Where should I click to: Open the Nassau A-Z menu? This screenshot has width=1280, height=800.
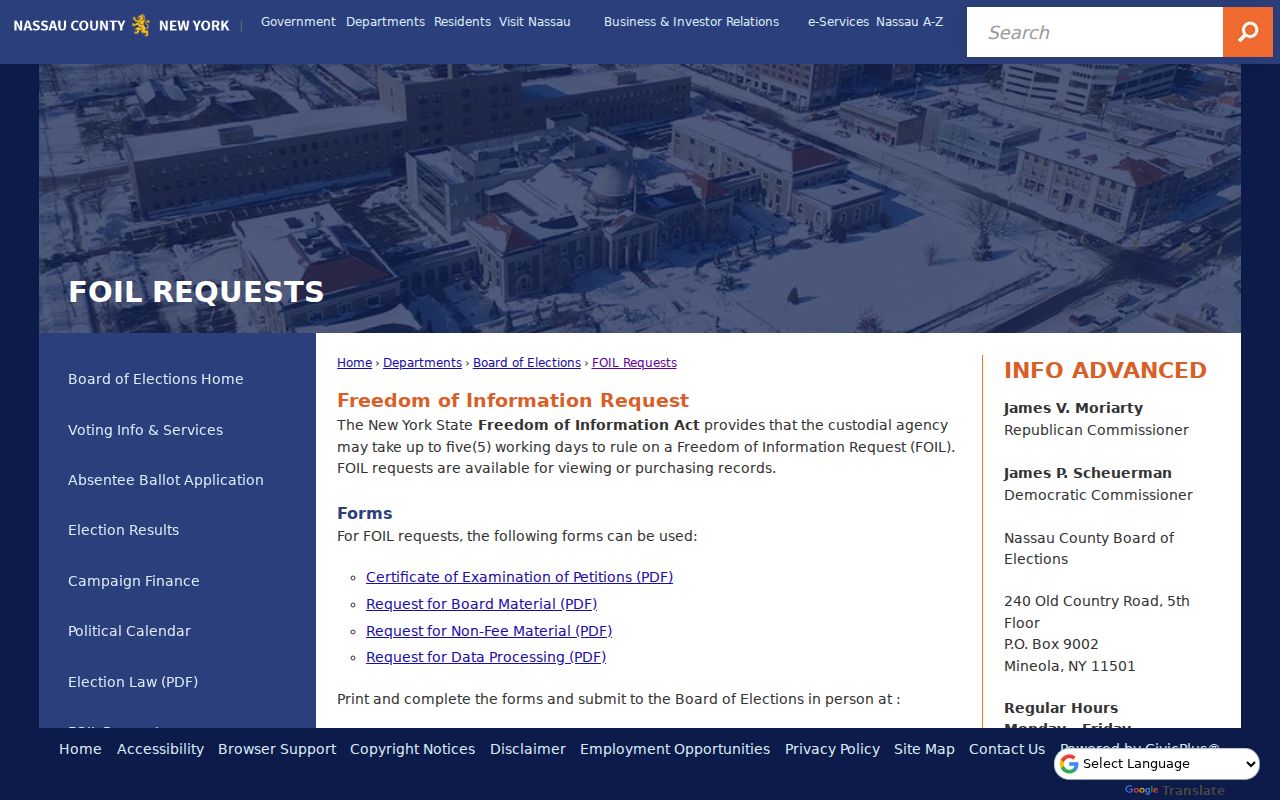click(x=909, y=21)
